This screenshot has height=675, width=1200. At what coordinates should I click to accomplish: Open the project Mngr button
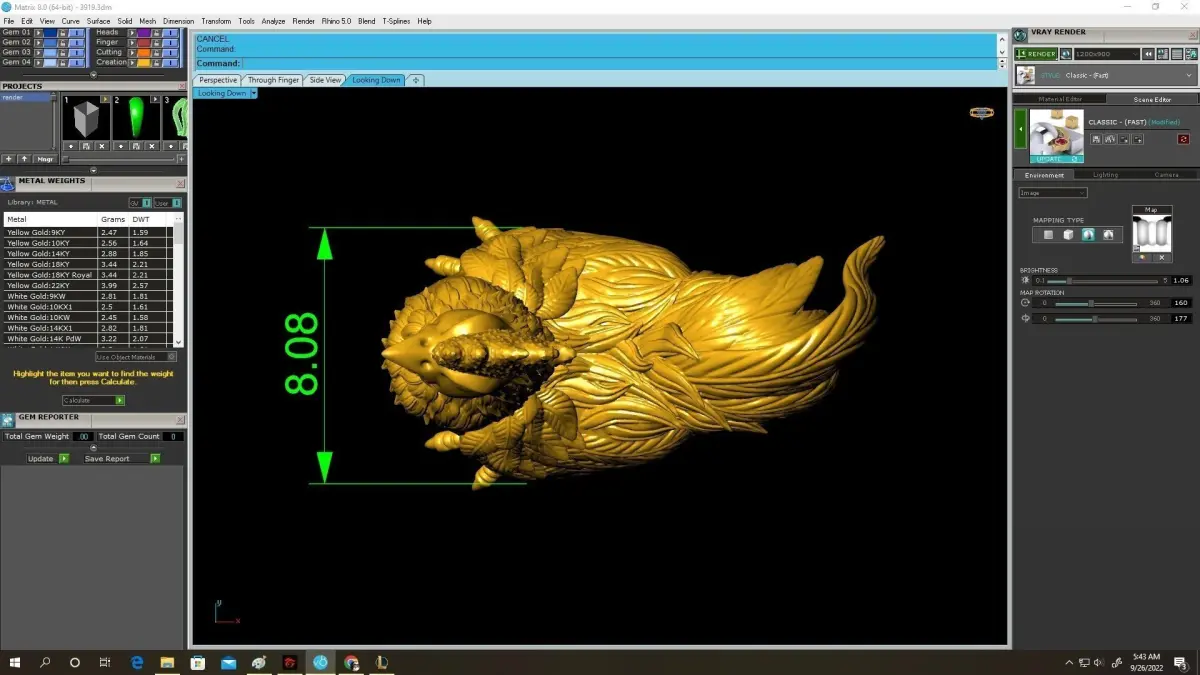[x=45, y=159]
